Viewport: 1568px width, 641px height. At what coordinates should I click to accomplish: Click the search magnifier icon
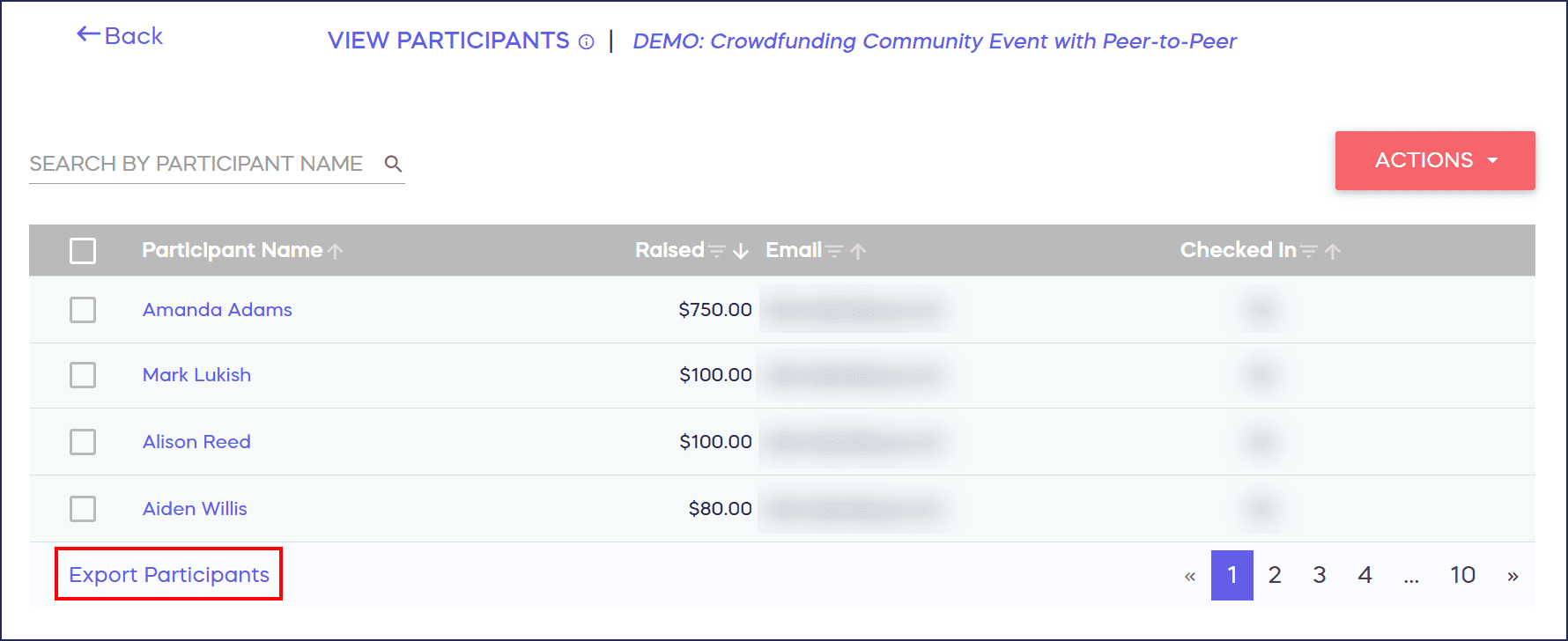[x=393, y=164]
